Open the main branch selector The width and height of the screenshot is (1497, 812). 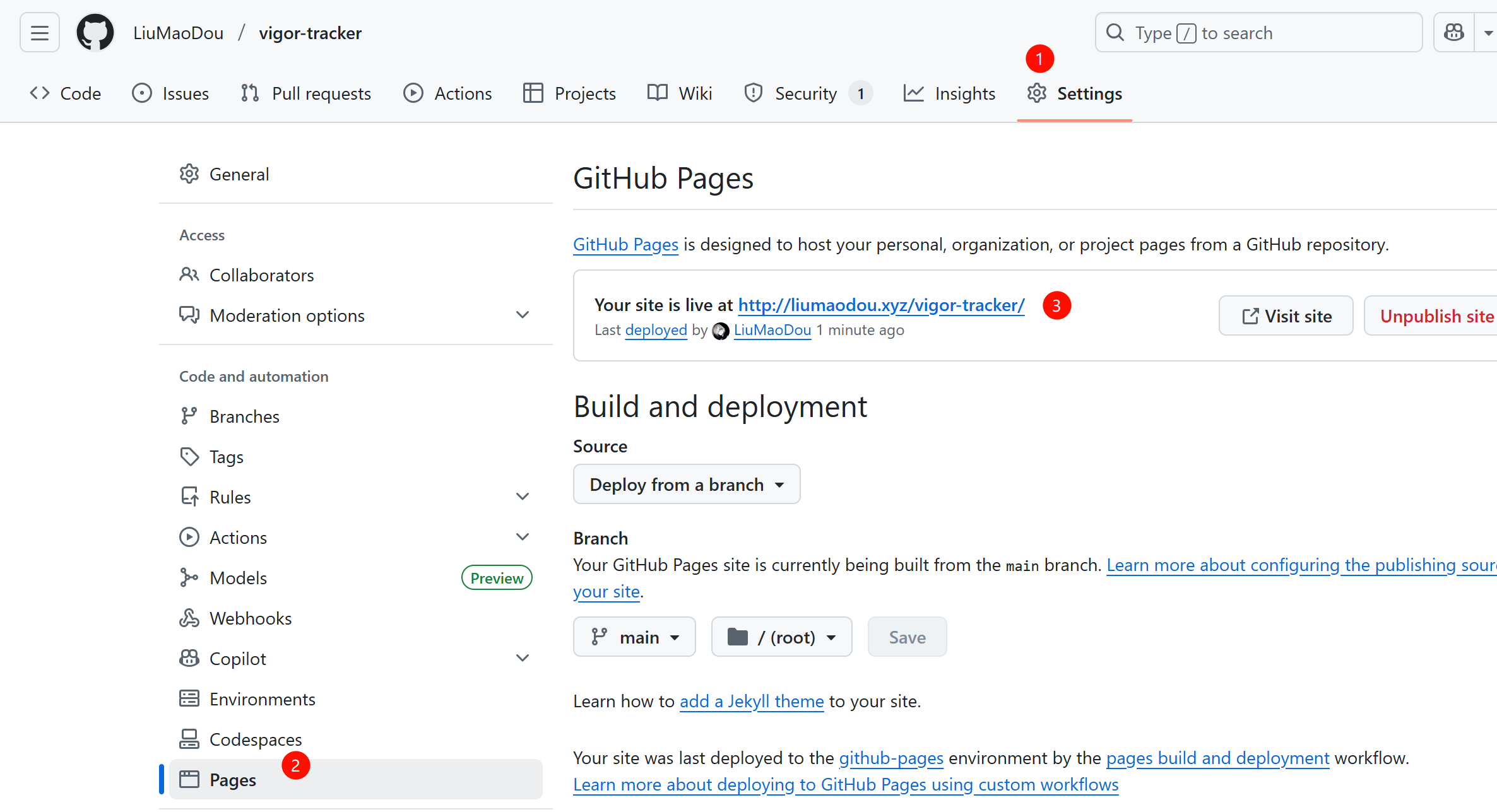point(634,637)
